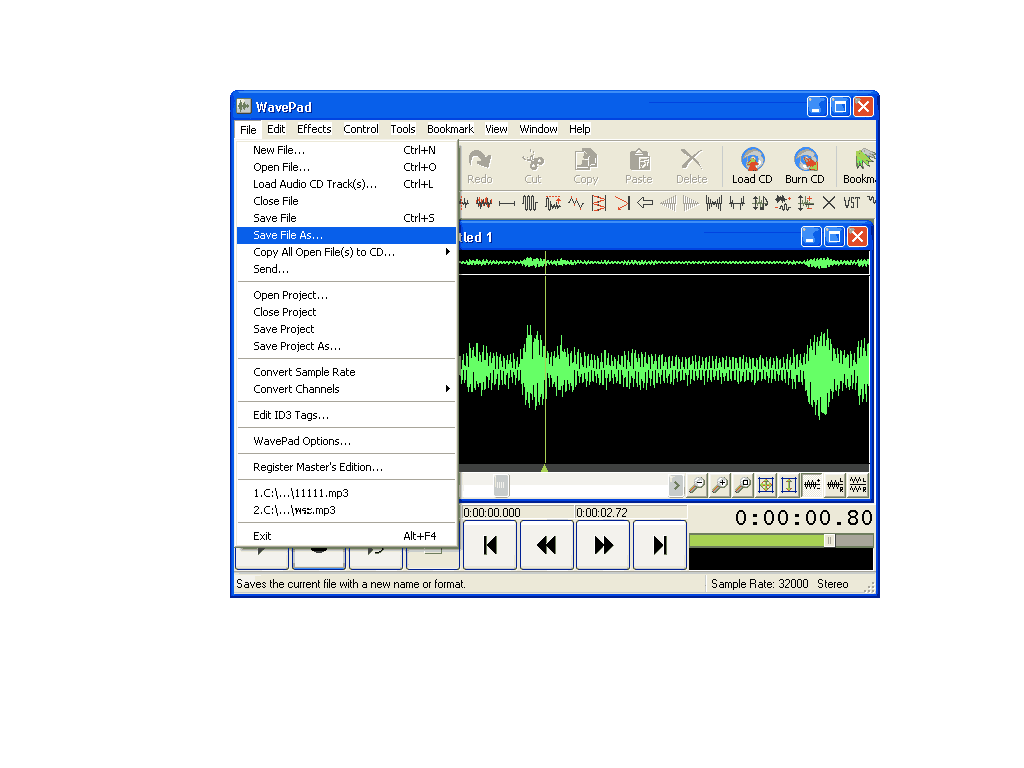Click the fade-out wedge effect icon

691,203
